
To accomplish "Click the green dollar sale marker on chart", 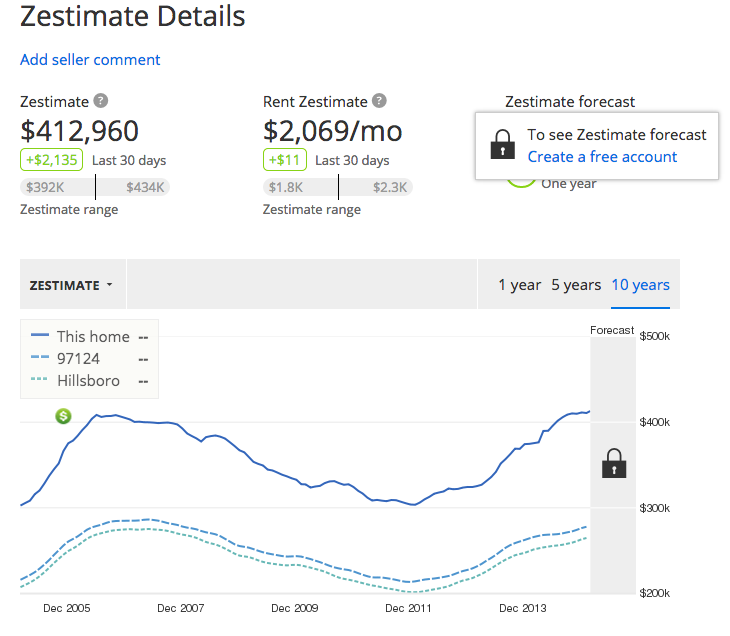I will (x=63, y=415).
